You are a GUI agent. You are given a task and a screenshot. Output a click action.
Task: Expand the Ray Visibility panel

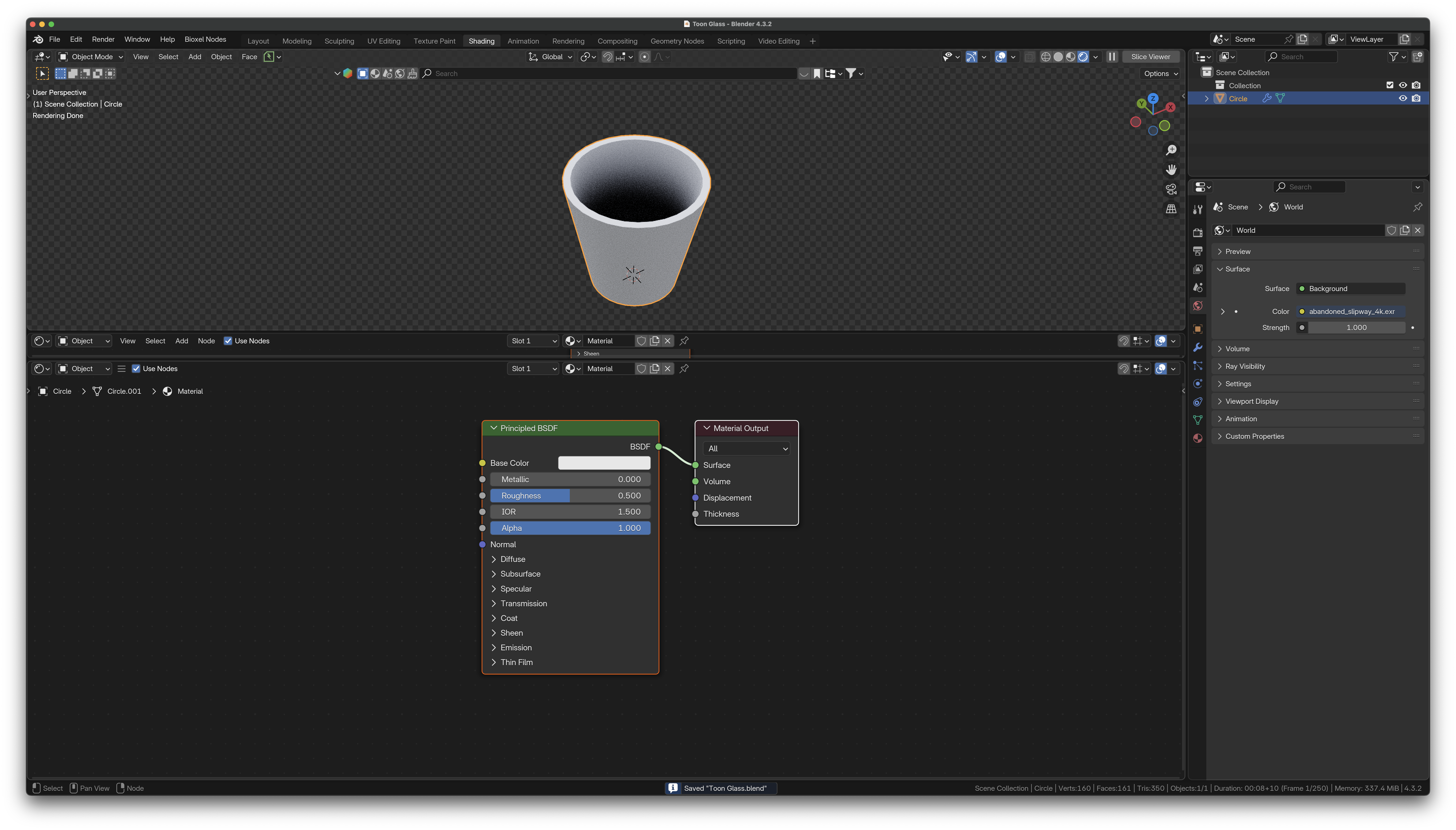tap(1317, 366)
